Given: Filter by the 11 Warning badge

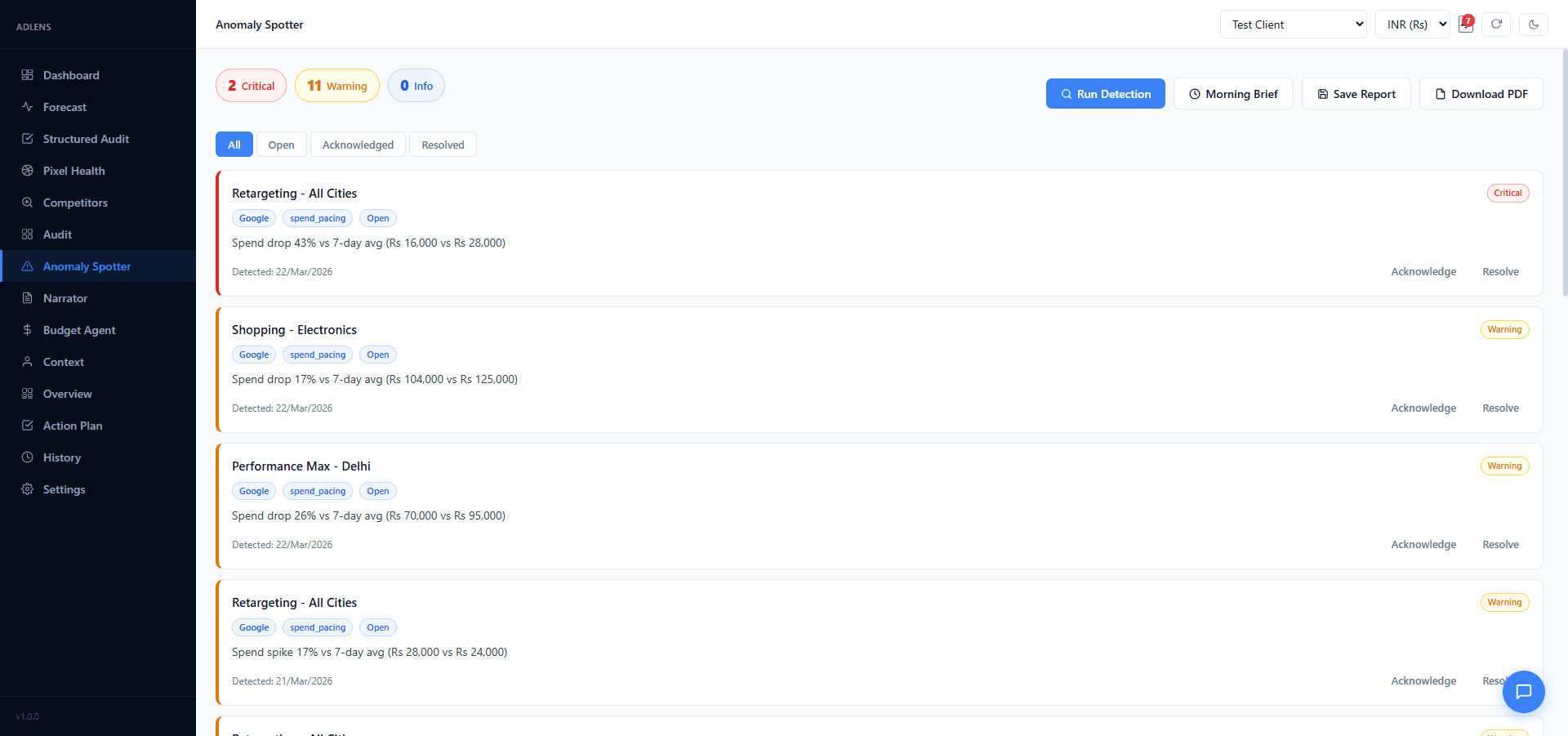Looking at the screenshot, I should (336, 86).
